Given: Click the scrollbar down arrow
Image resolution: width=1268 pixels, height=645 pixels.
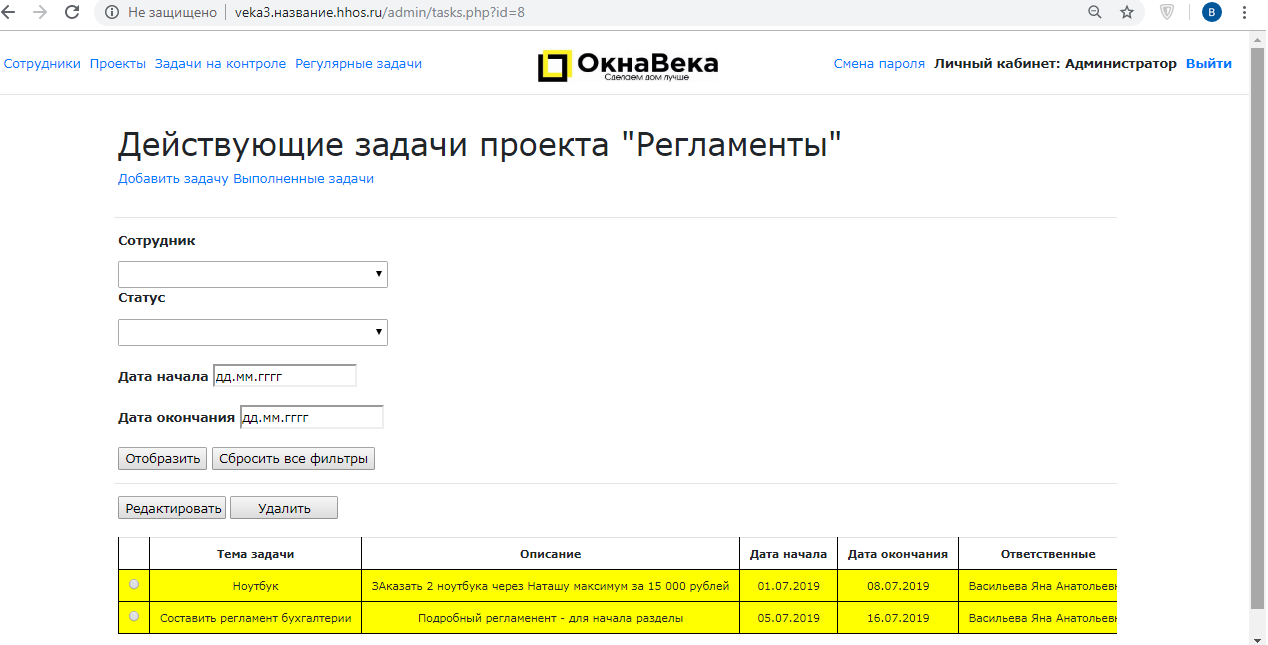Looking at the screenshot, I should [x=1258, y=638].
